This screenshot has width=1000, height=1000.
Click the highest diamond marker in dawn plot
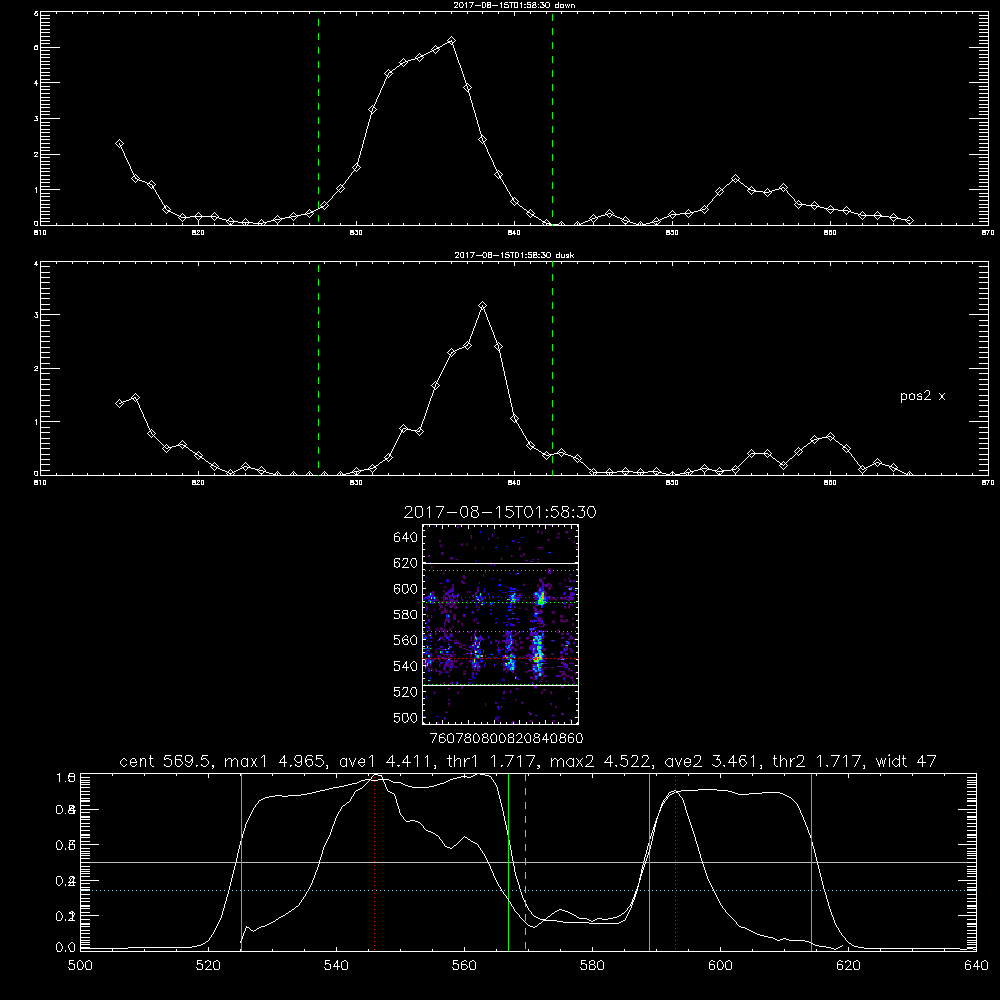coord(452,41)
